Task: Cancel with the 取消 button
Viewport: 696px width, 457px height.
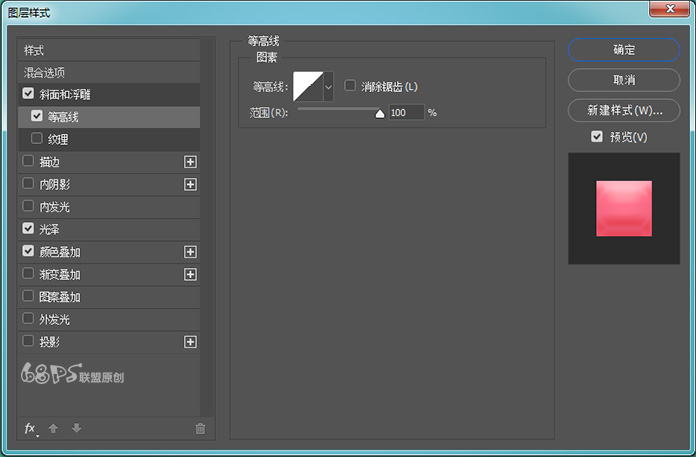Action: (x=624, y=80)
